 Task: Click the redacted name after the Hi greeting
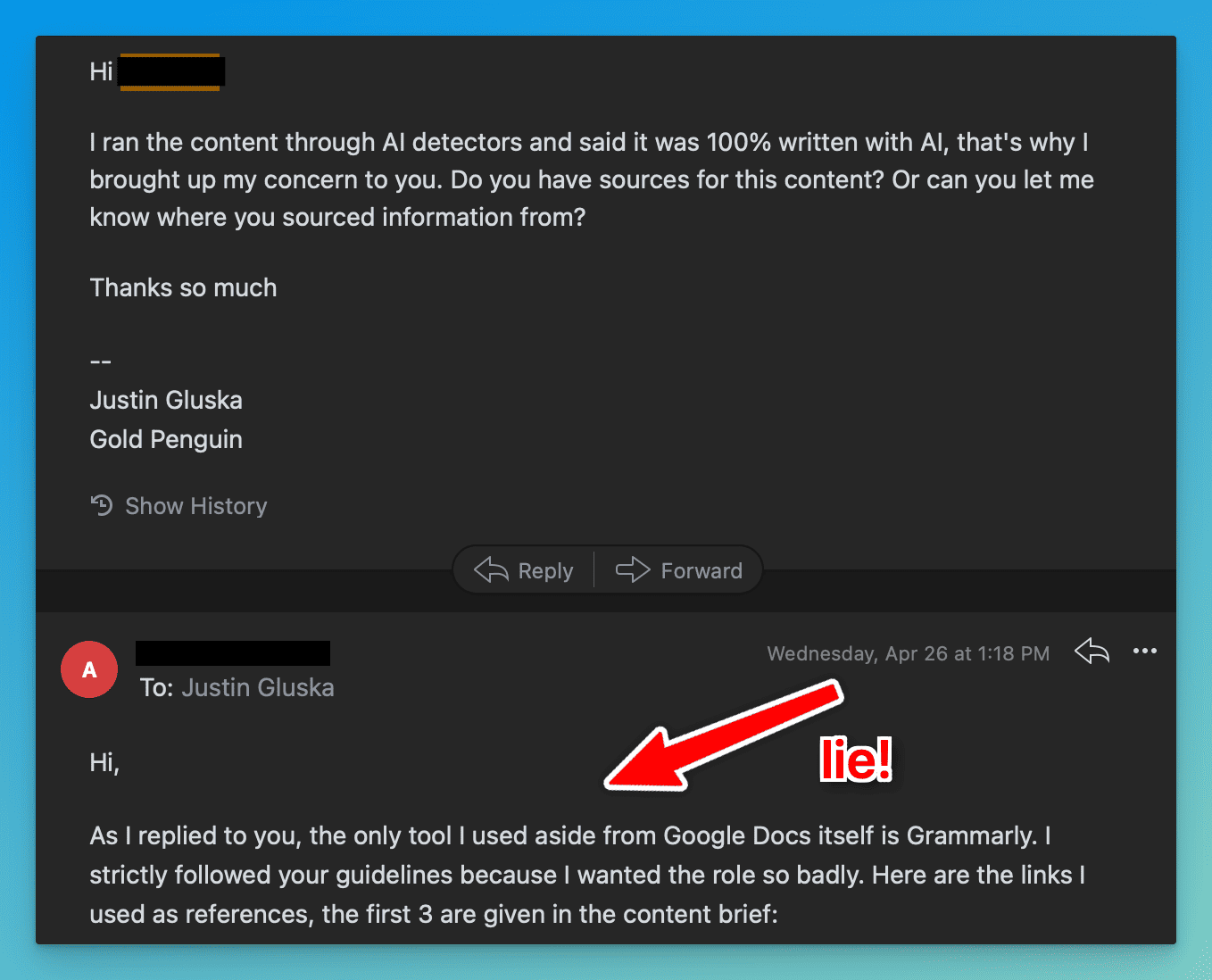point(171,72)
